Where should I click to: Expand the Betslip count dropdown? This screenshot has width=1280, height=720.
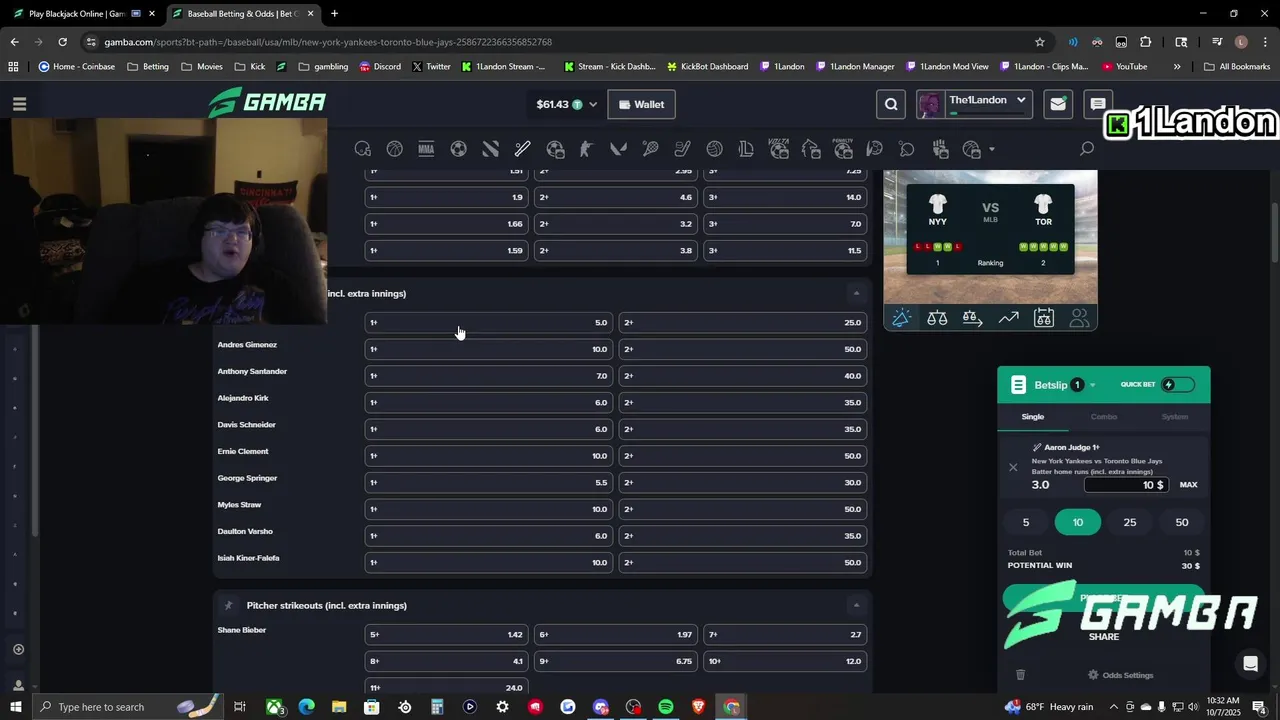(1092, 385)
